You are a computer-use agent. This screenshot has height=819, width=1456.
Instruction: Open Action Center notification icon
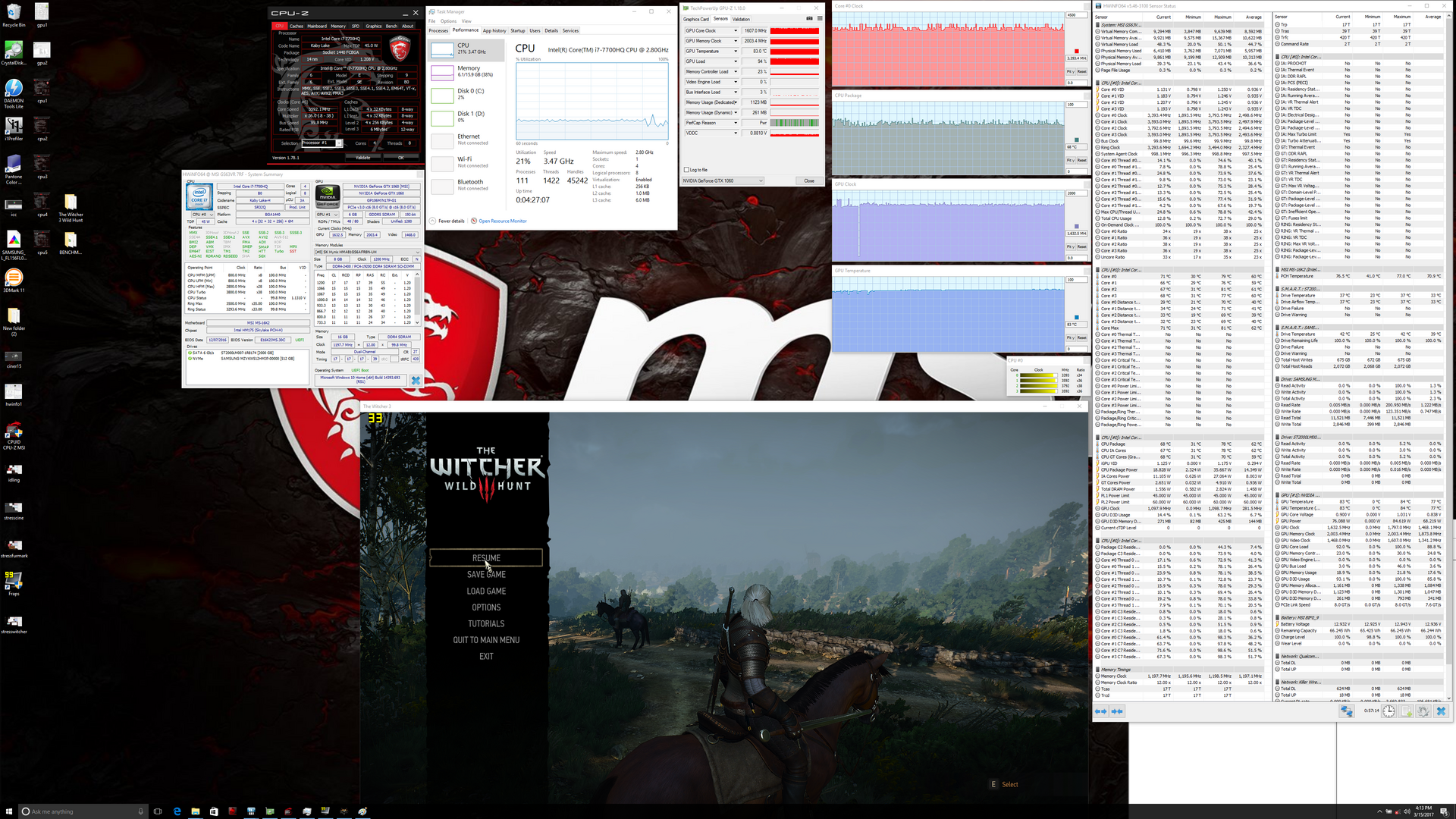pyautogui.click(x=1443, y=811)
